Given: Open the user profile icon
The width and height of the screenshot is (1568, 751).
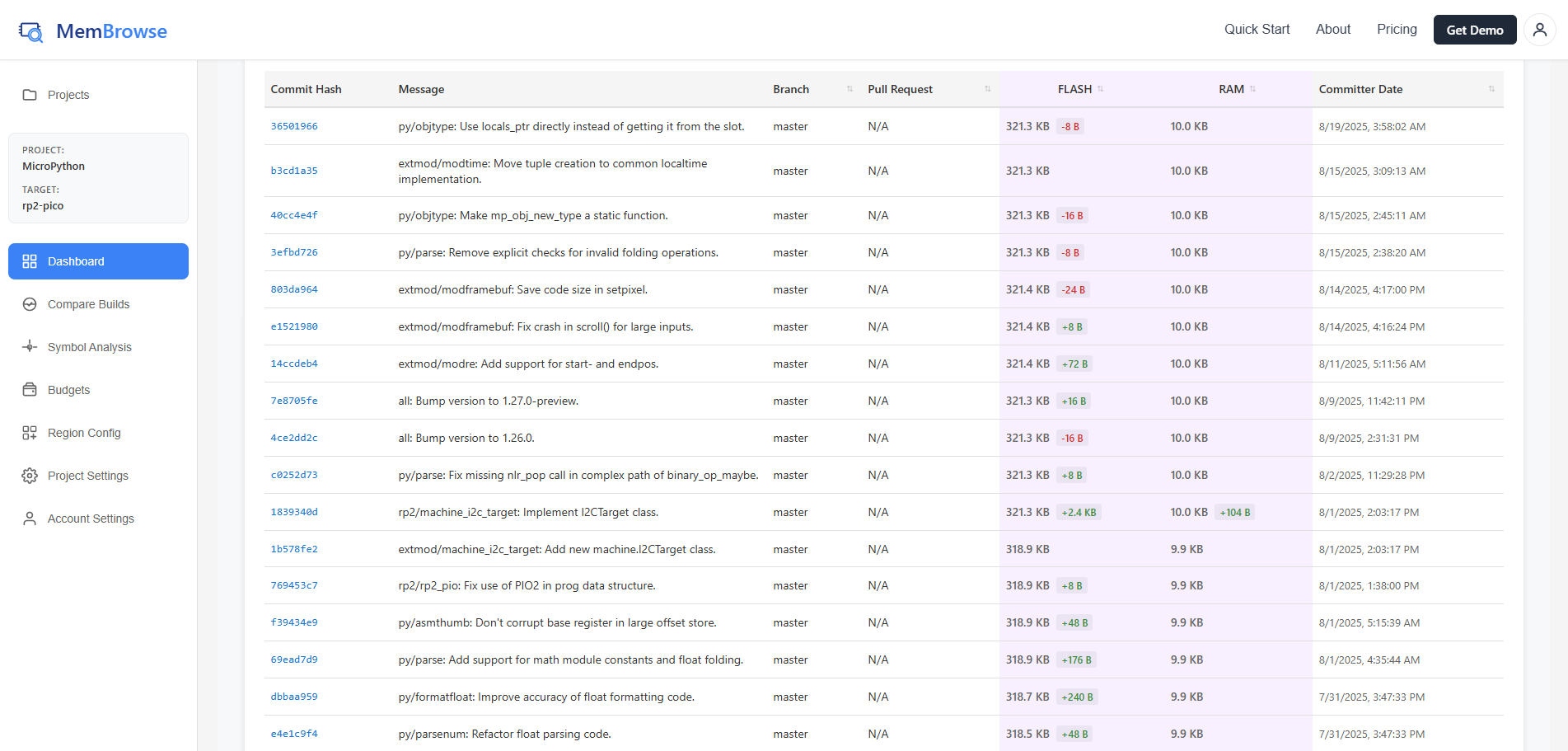Looking at the screenshot, I should click(1539, 30).
